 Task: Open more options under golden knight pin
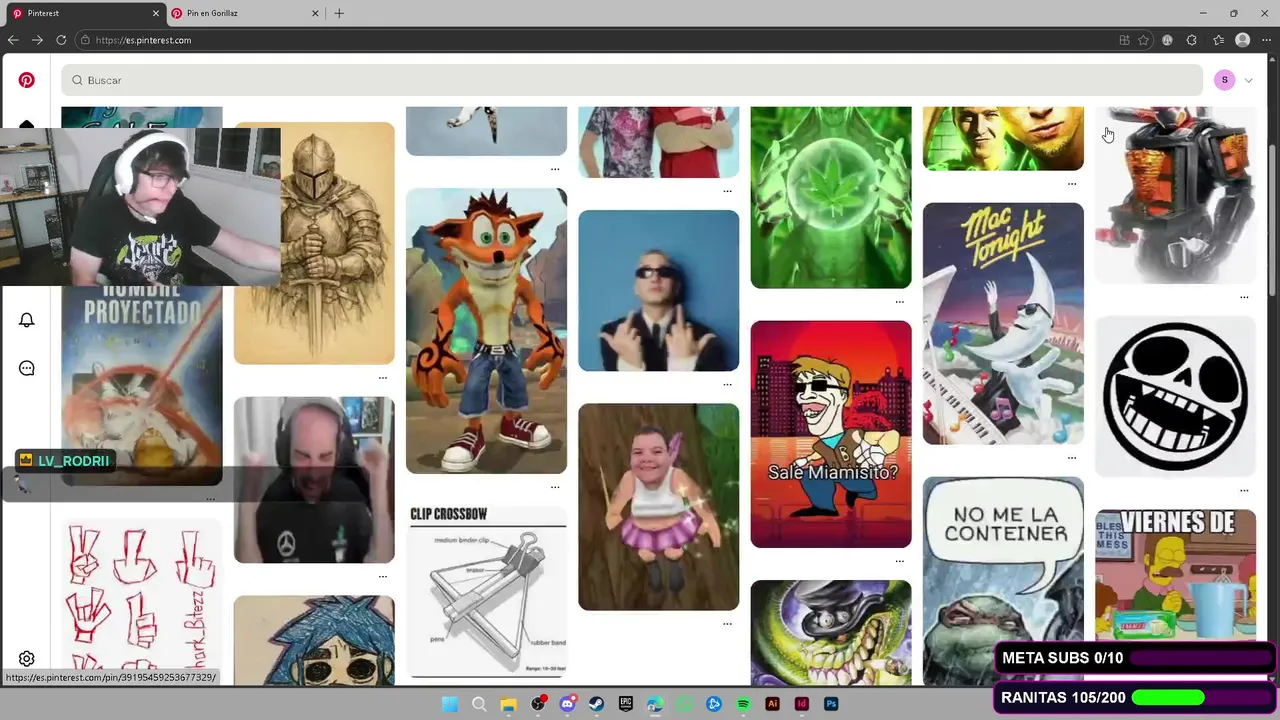(x=383, y=378)
